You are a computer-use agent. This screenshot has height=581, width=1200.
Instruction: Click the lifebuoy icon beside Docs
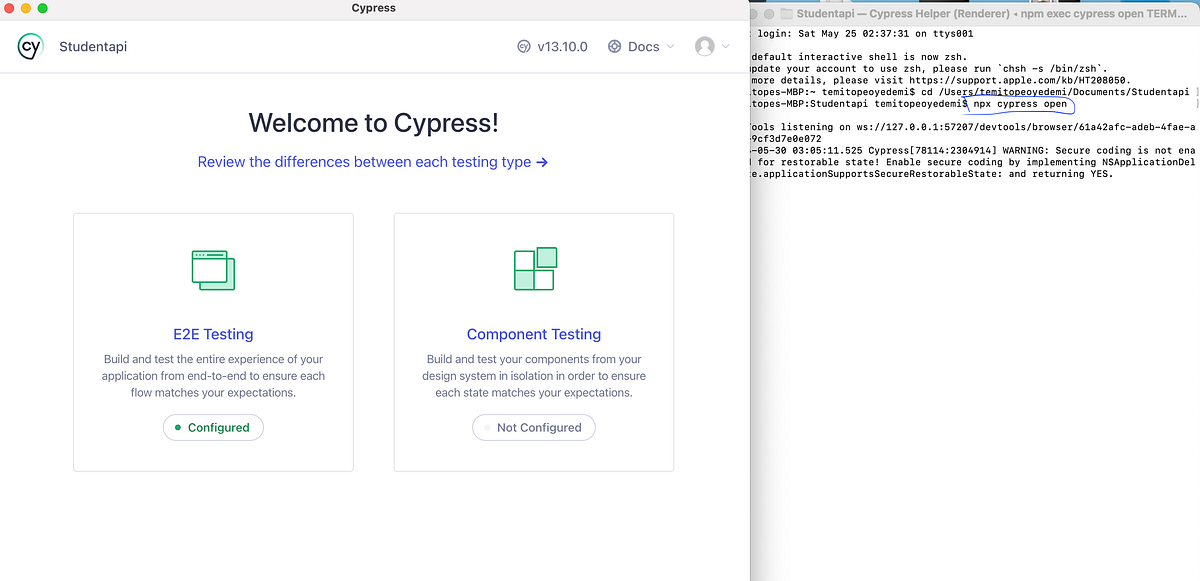coord(614,46)
